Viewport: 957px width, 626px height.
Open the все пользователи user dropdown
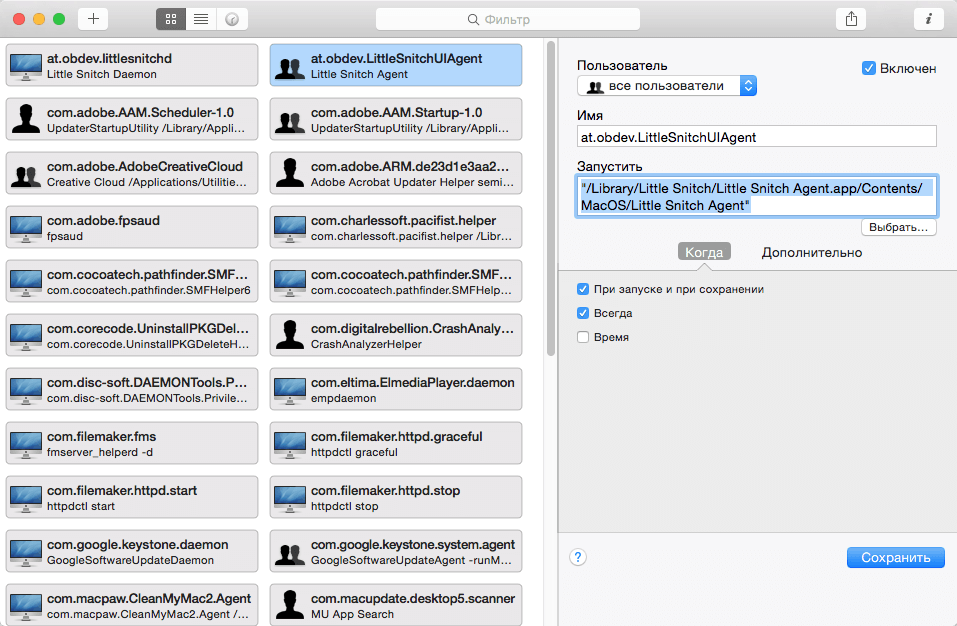click(666, 86)
